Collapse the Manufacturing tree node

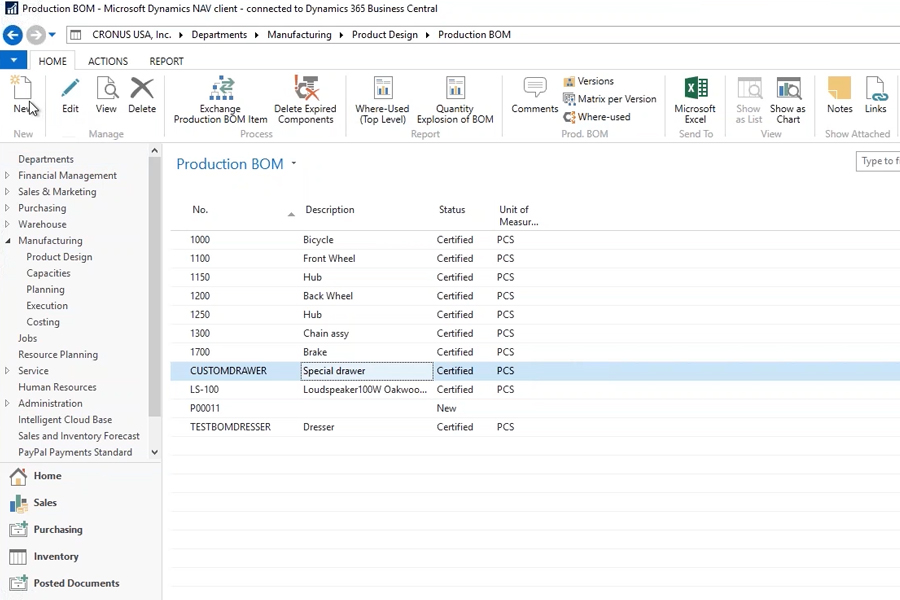click(7, 241)
